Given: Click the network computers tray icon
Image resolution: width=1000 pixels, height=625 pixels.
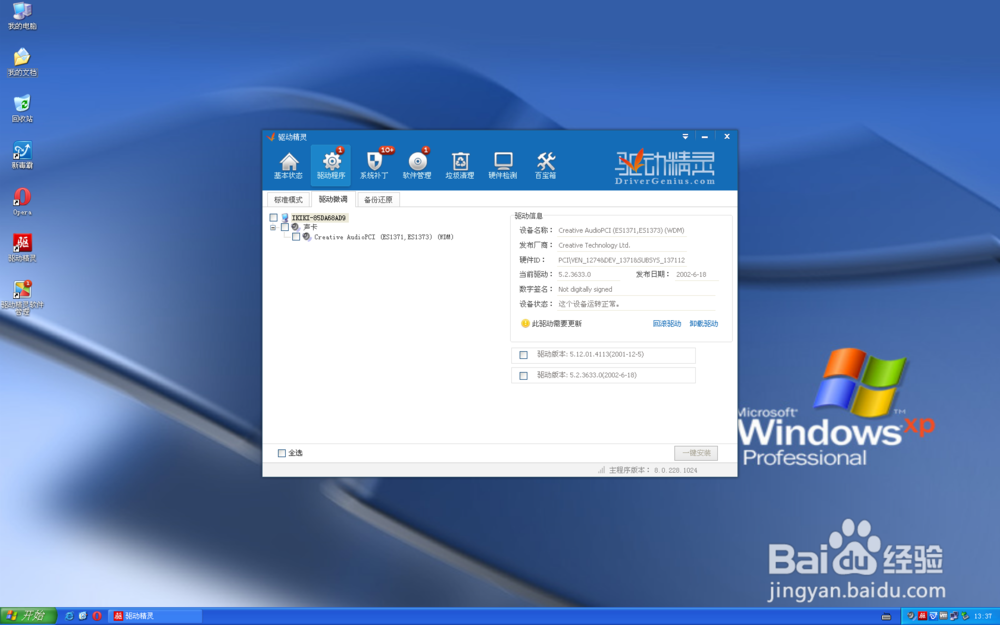Looking at the screenshot, I should coord(954,616).
